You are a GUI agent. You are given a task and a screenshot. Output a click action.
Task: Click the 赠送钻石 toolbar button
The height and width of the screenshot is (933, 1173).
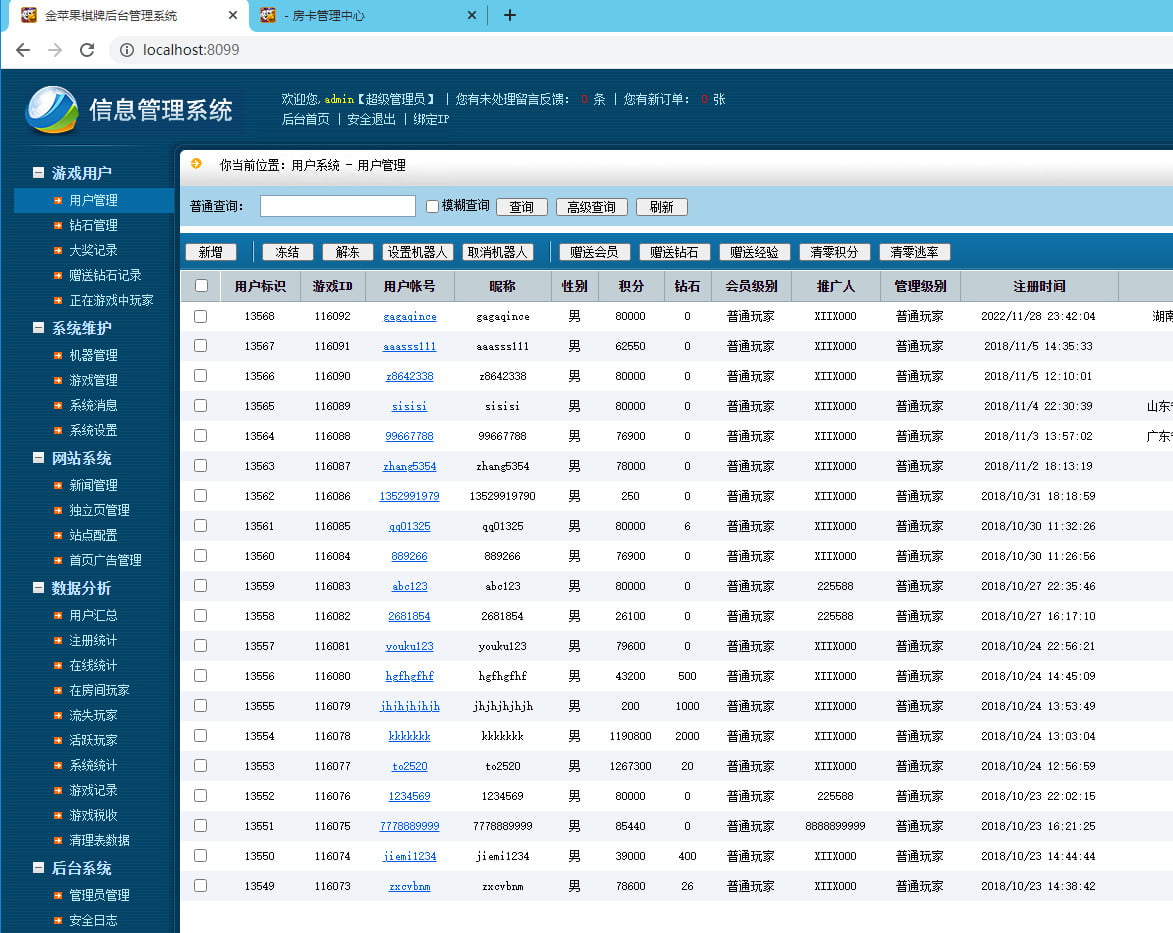point(674,252)
